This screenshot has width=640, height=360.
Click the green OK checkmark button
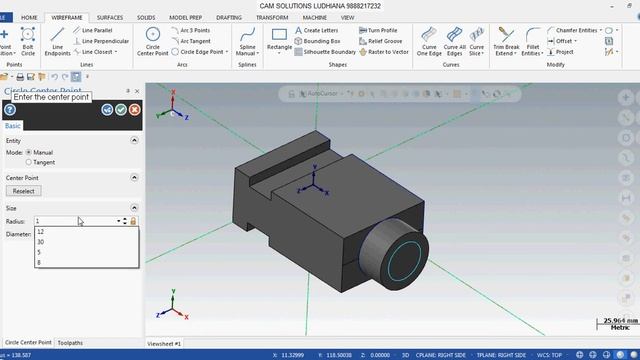[x=121, y=109]
